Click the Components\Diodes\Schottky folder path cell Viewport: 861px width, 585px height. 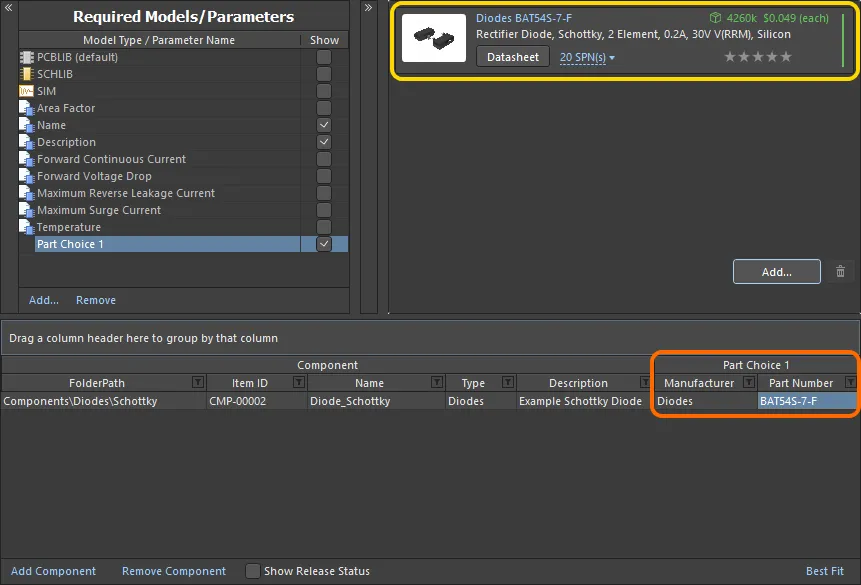pos(103,401)
